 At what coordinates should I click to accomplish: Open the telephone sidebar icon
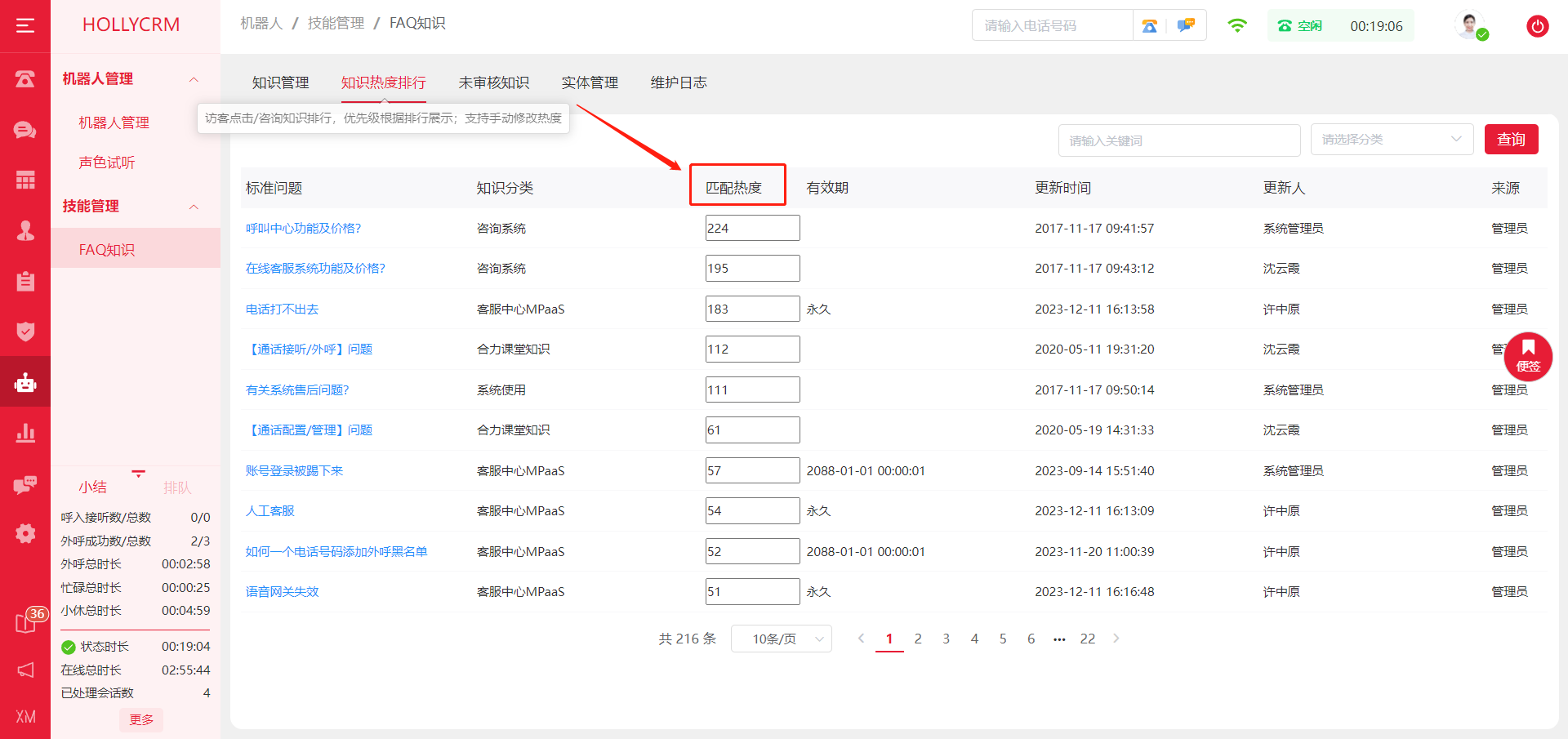point(25,79)
